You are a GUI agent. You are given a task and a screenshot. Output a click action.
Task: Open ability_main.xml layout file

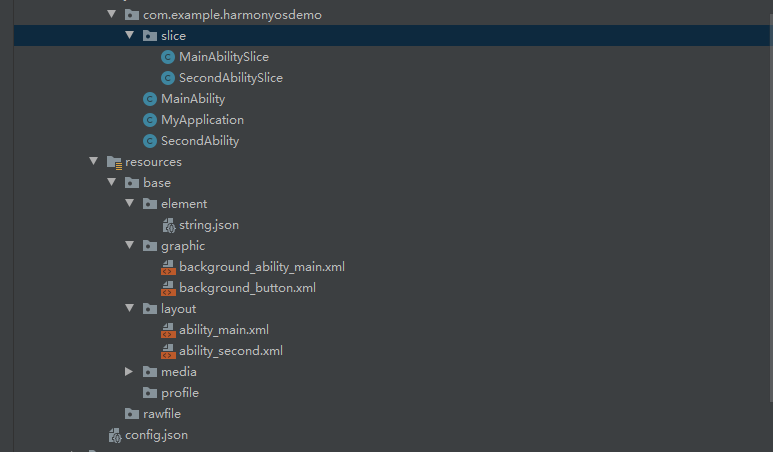tap(224, 330)
